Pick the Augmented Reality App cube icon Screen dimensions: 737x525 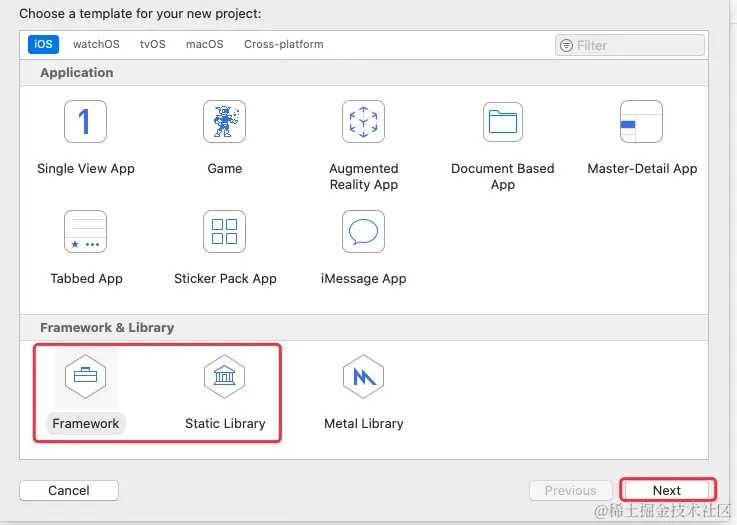tap(363, 121)
